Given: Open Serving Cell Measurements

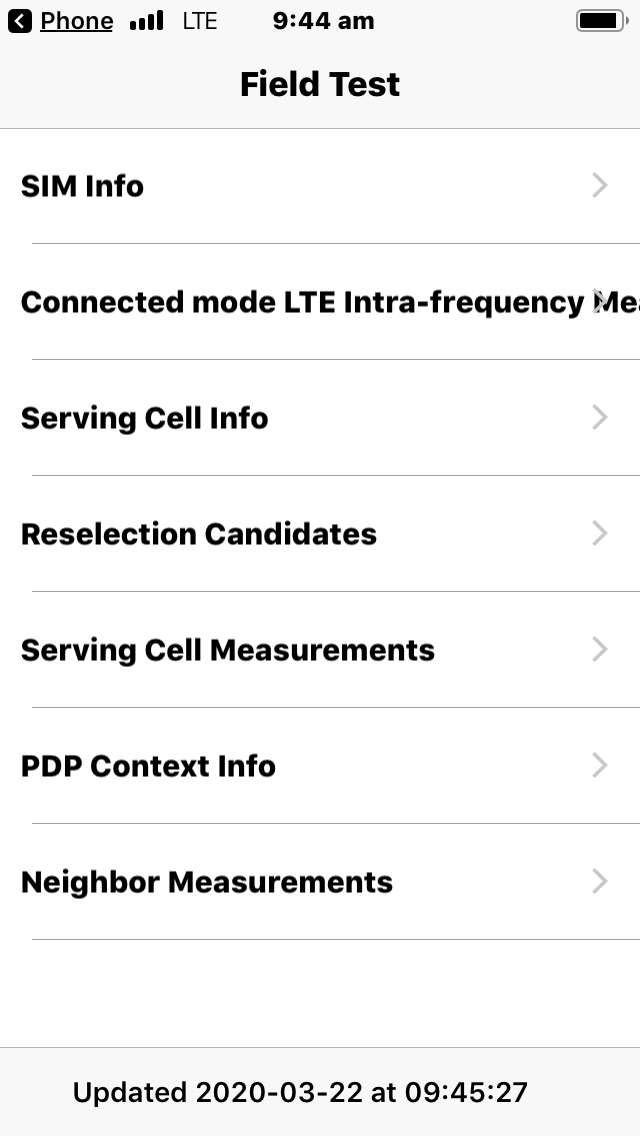Looking at the screenshot, I should 228,650.
